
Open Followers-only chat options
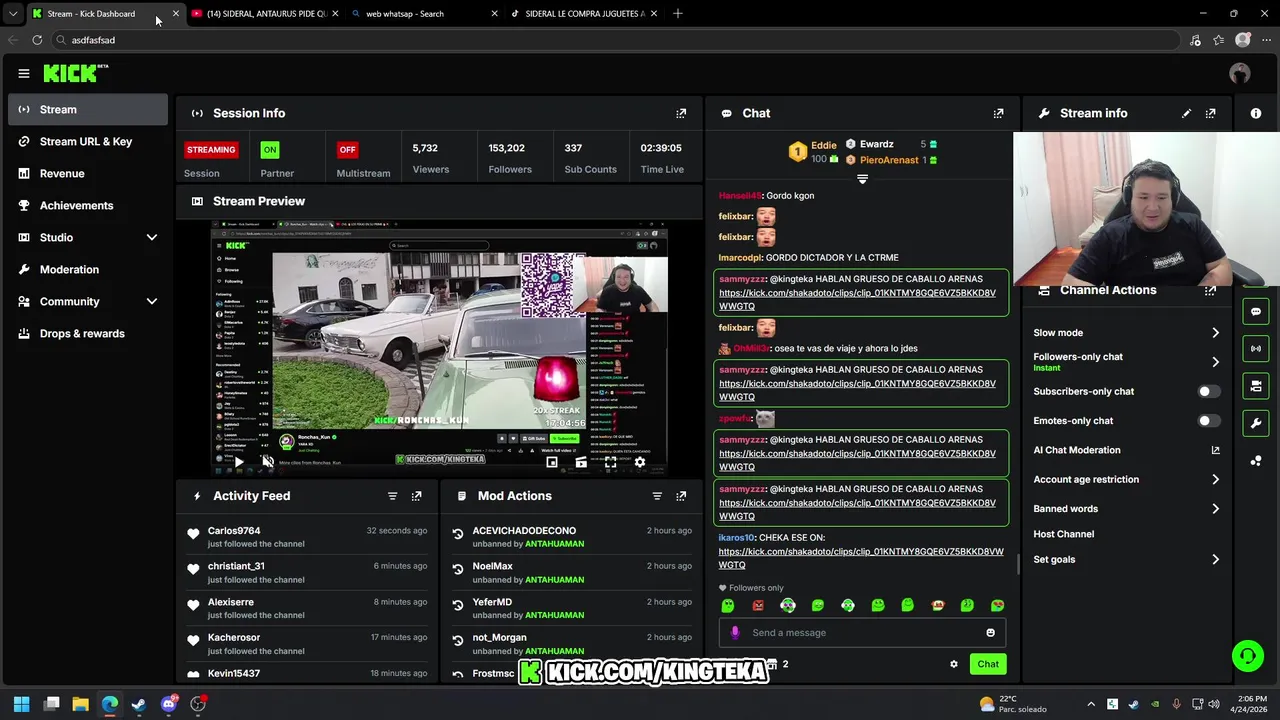1126,362
